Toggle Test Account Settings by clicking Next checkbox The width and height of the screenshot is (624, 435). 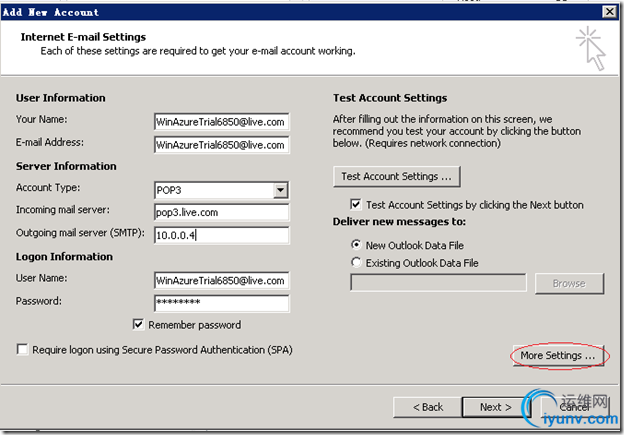click(x=355, y=205)
